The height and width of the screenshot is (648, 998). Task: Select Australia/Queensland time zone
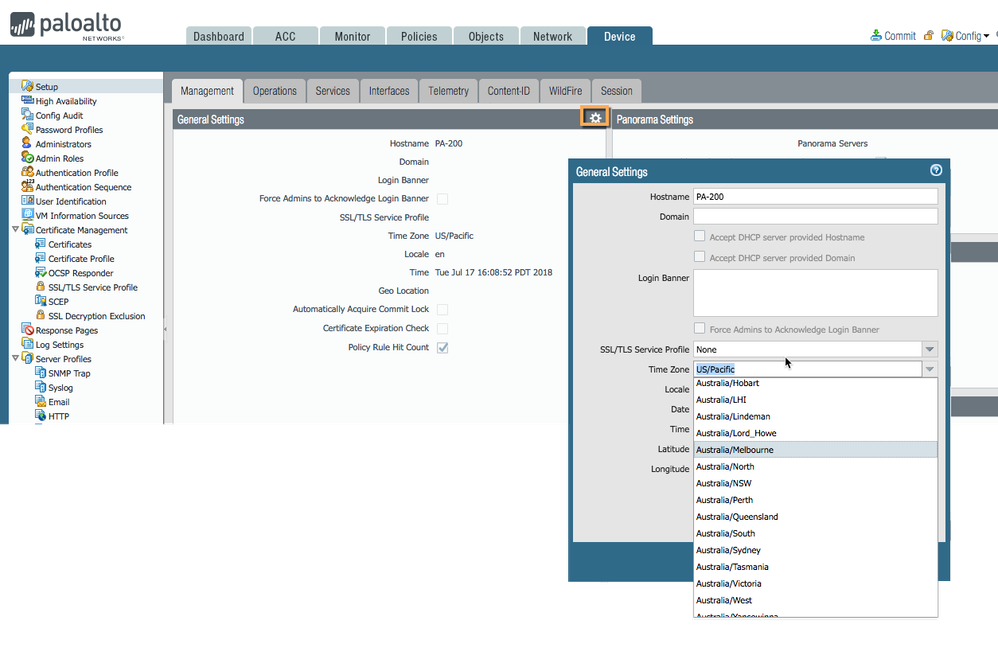[815, 516]
